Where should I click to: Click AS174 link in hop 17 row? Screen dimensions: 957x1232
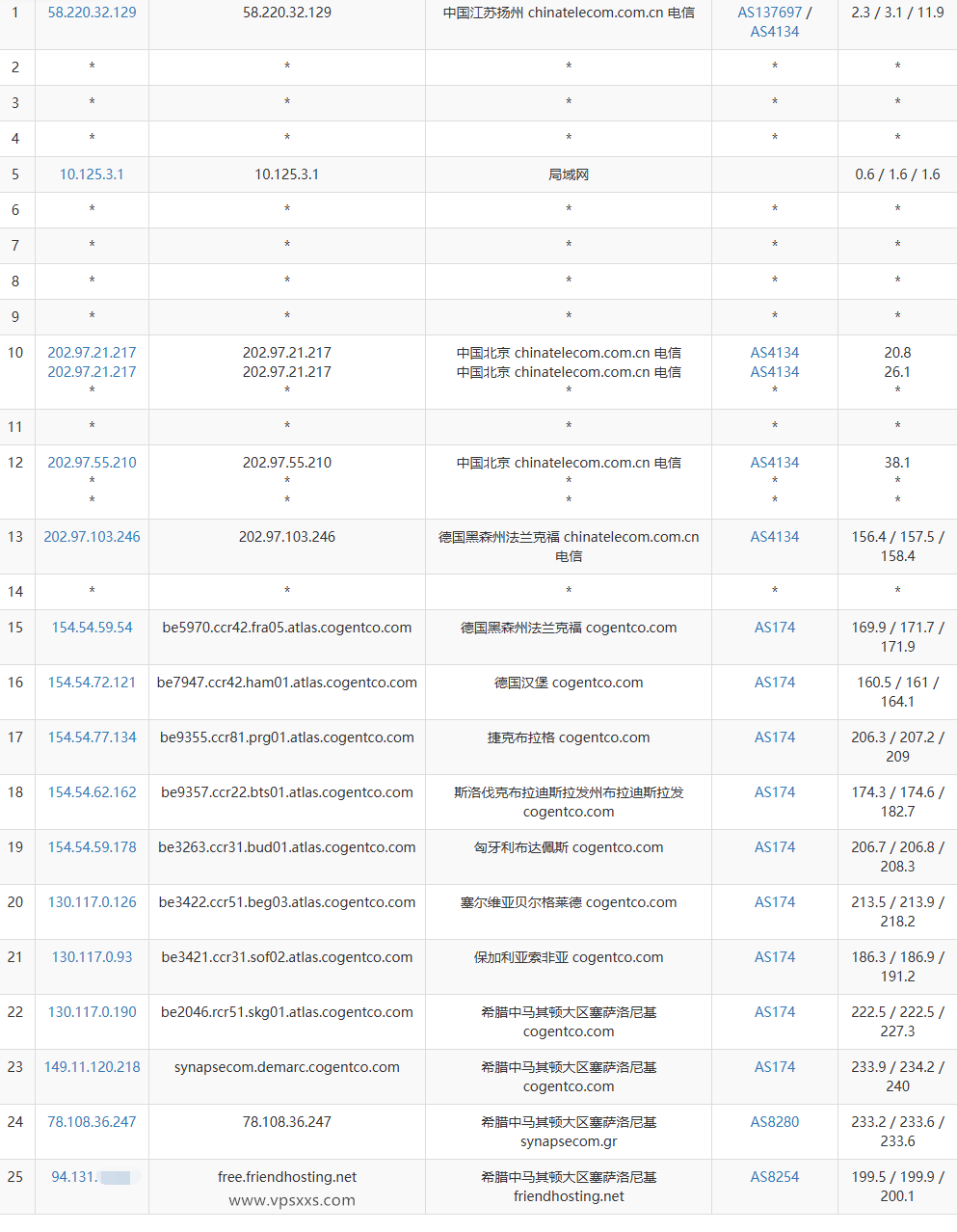click(x=775, y=737)
